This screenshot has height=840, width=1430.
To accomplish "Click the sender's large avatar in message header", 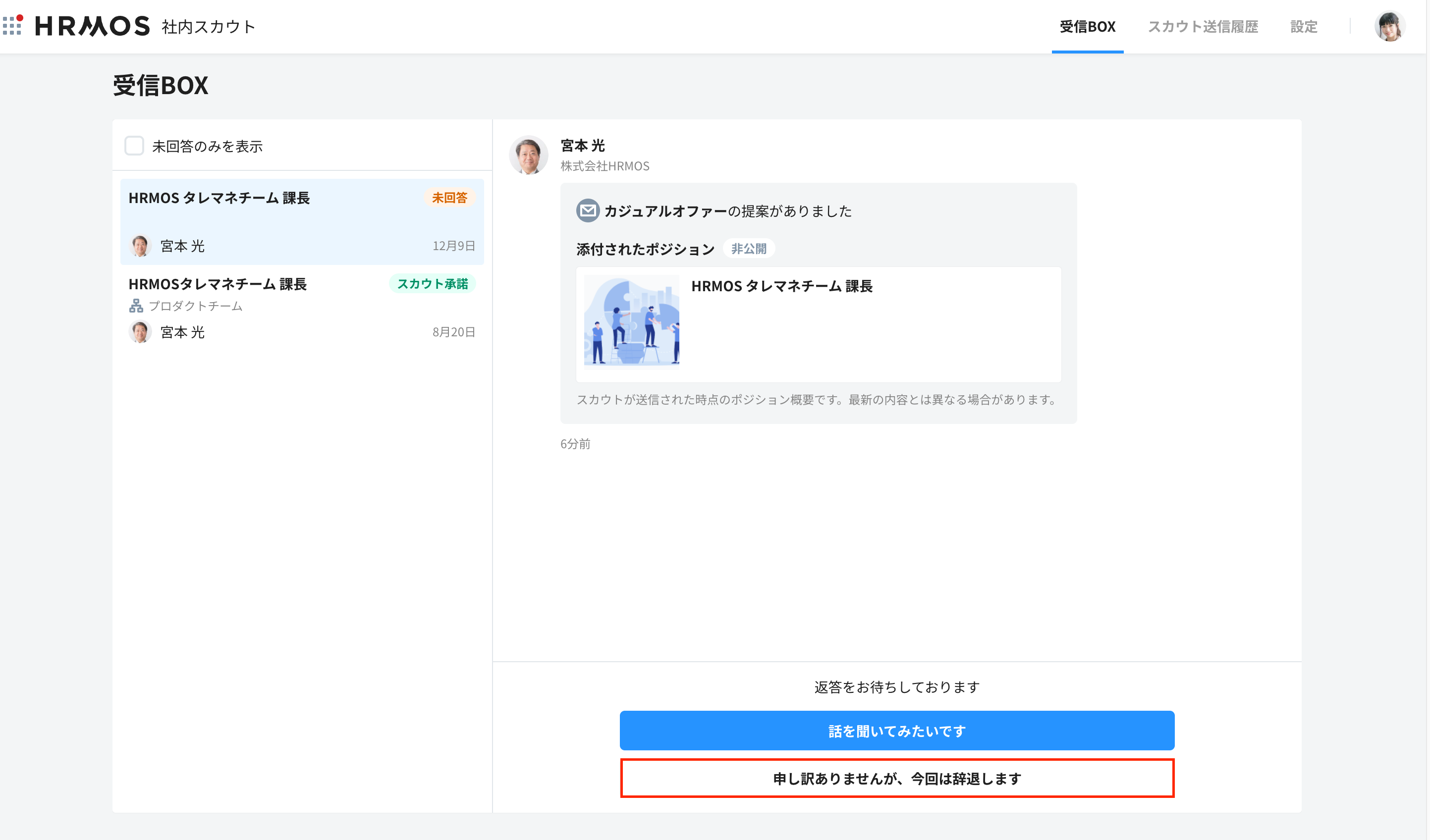I will pyautogui.click(x=528, y=155).
